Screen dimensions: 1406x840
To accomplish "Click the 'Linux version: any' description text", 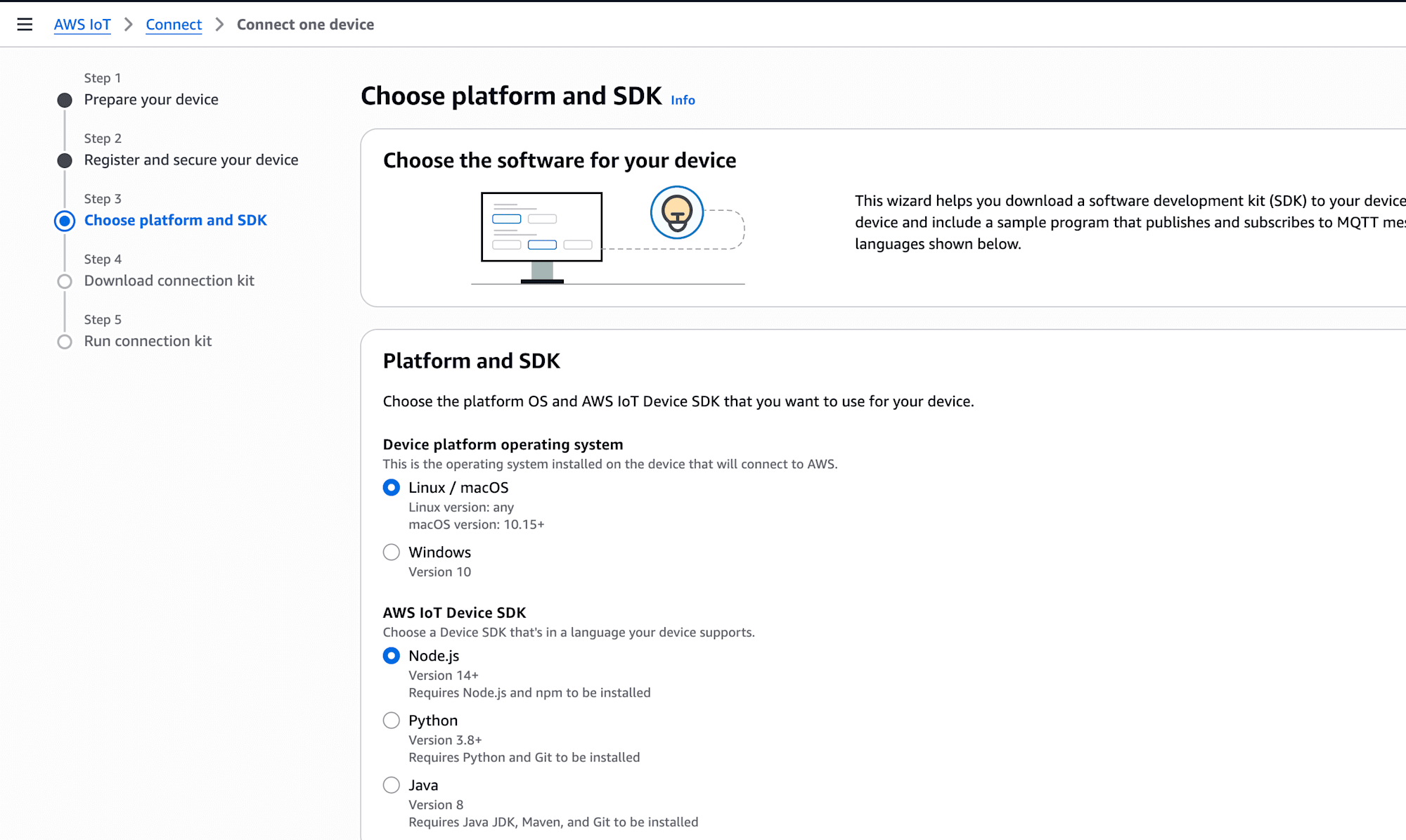I will 461,508.
